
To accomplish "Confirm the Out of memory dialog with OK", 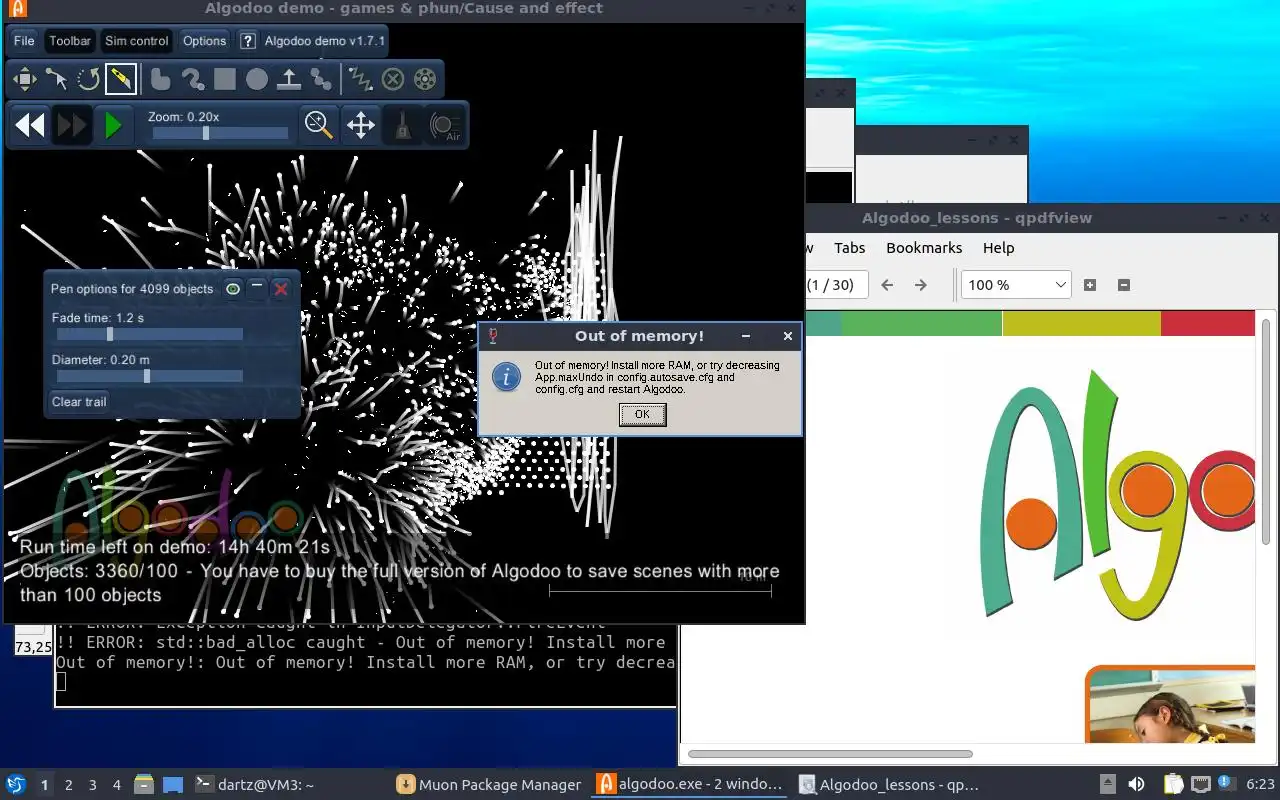I will [642, 414].
